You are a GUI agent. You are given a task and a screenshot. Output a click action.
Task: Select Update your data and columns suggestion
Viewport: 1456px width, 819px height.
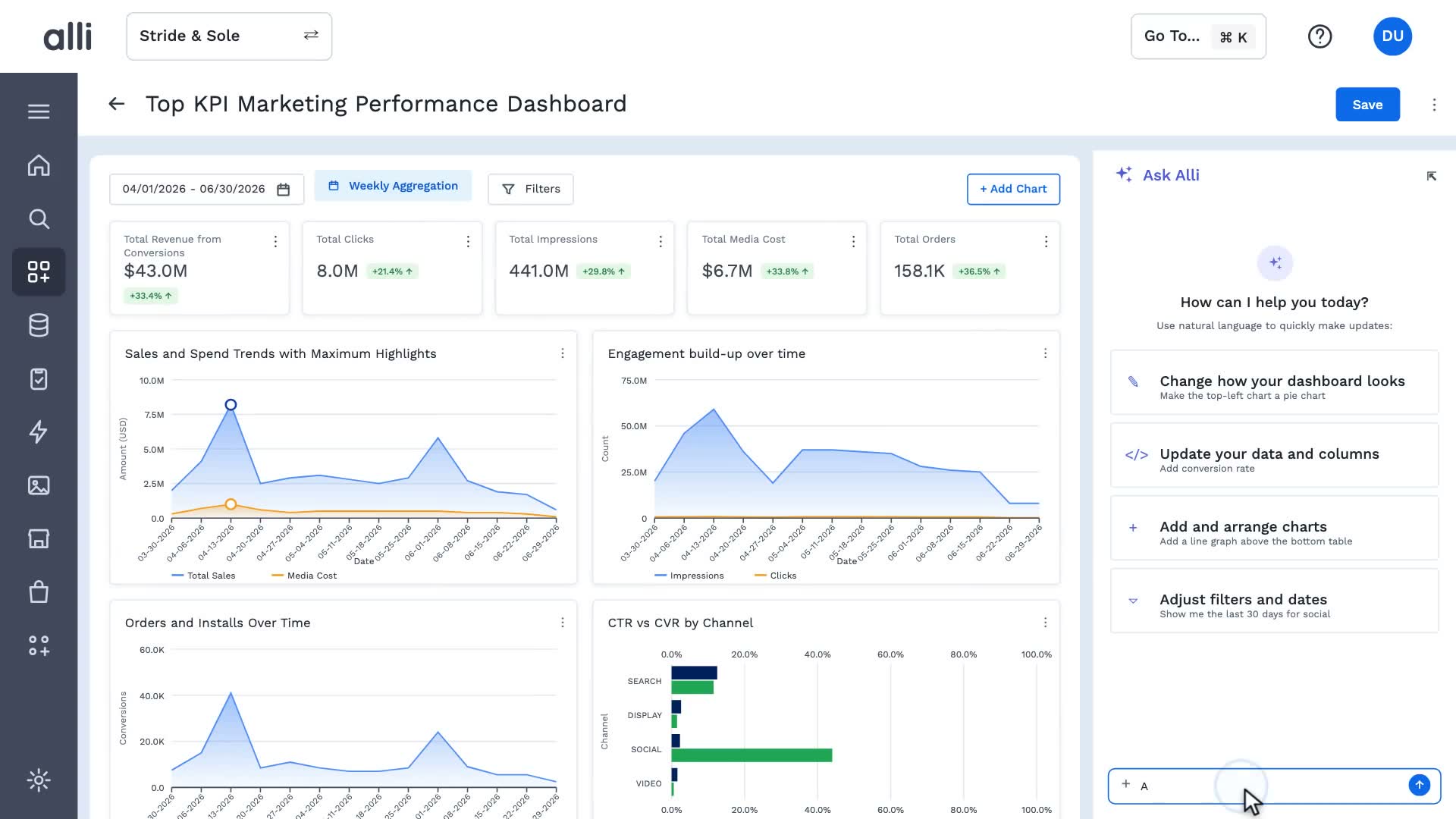click(x=1274, y=455)
